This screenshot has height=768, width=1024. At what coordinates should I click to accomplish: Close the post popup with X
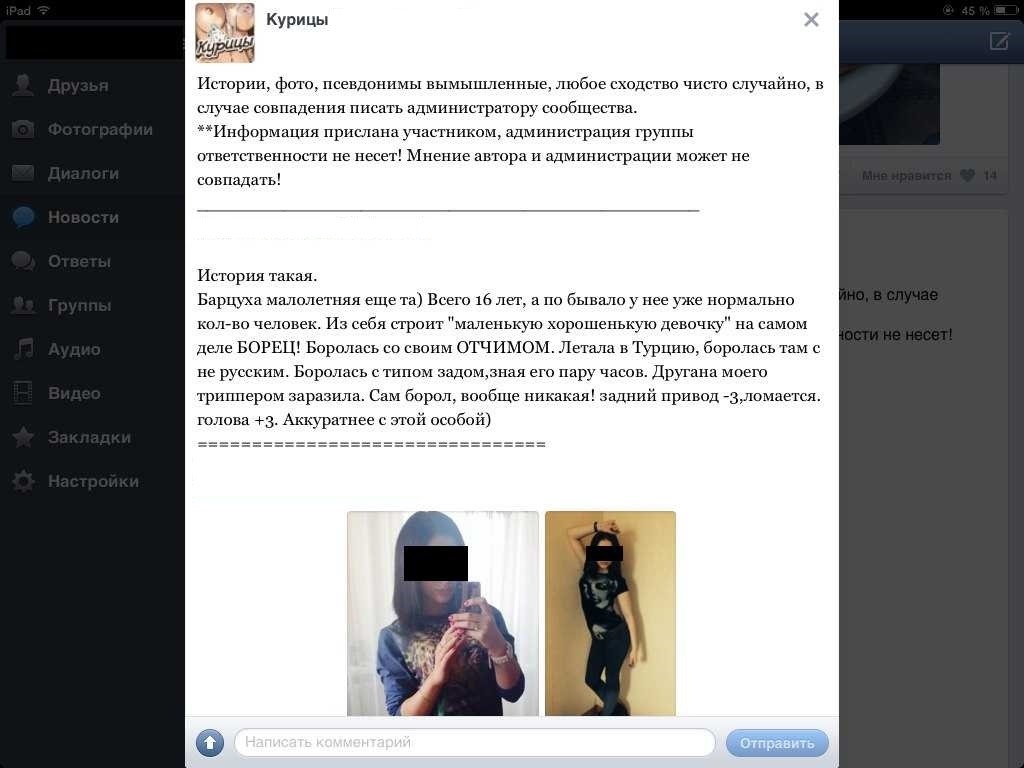811,20
